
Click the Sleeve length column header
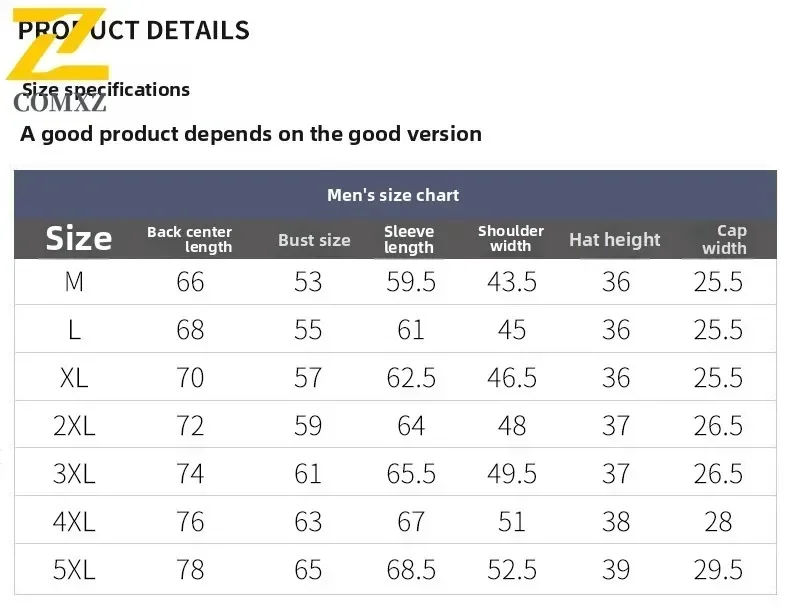point(409,239)
